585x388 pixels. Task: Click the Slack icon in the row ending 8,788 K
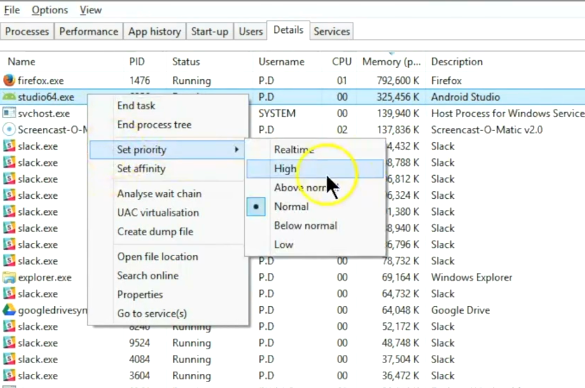point(9,162)
